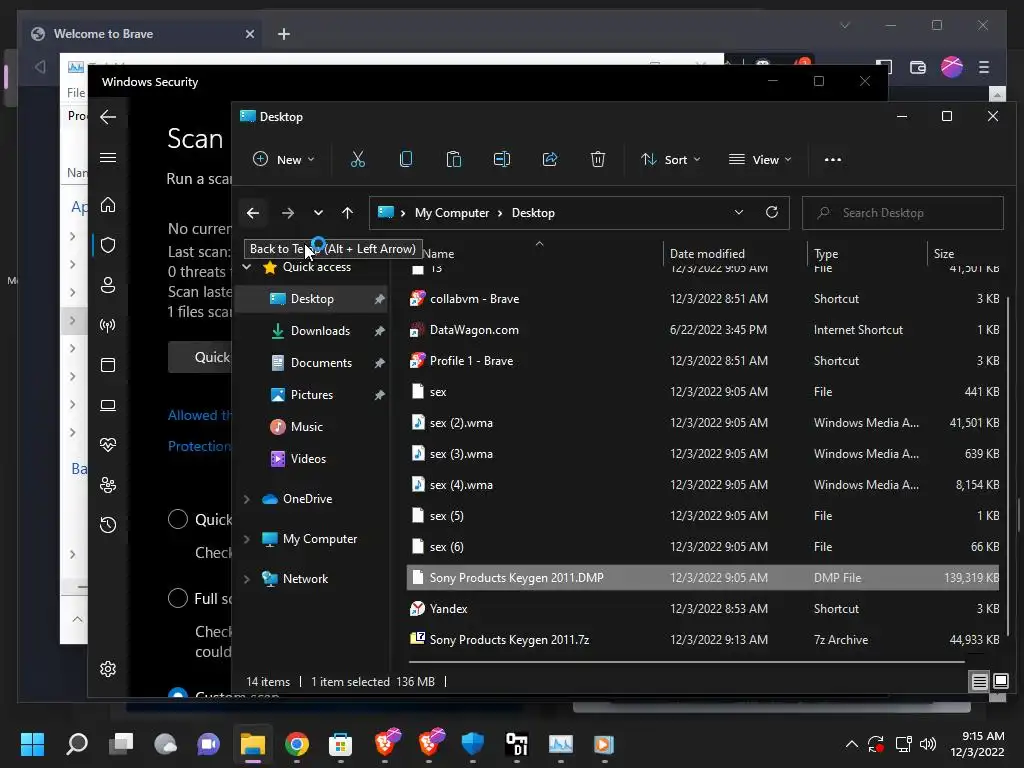Open Family options icon in Windows Security
Viewport: 1024px width, 768px height.
click(108, 485)
